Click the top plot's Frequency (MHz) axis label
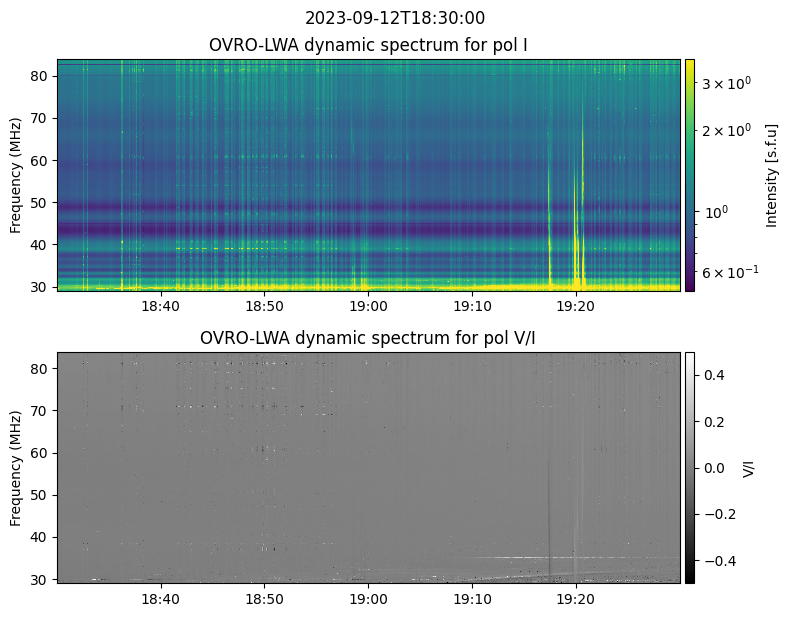The height and width of the screenshot is (617, 789). 17,175
